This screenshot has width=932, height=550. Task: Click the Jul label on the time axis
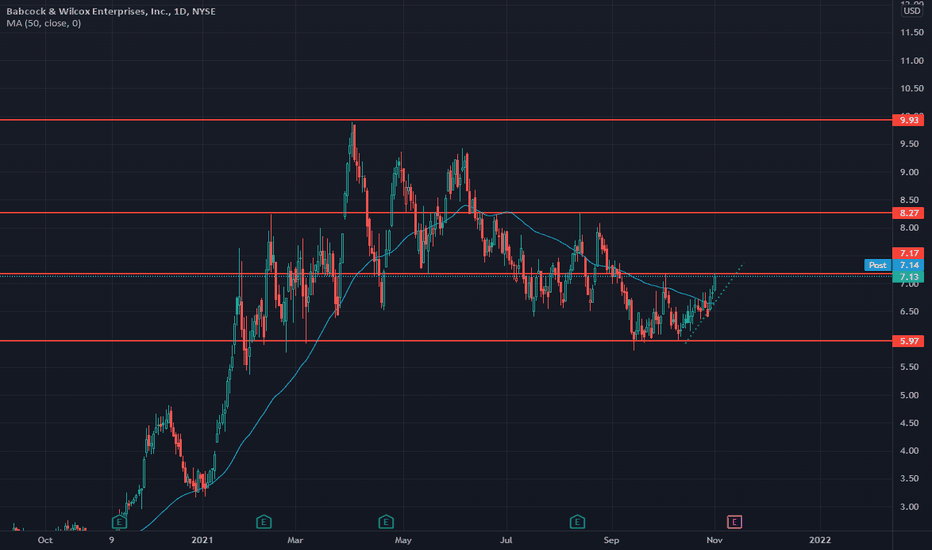tap(506, 540)
